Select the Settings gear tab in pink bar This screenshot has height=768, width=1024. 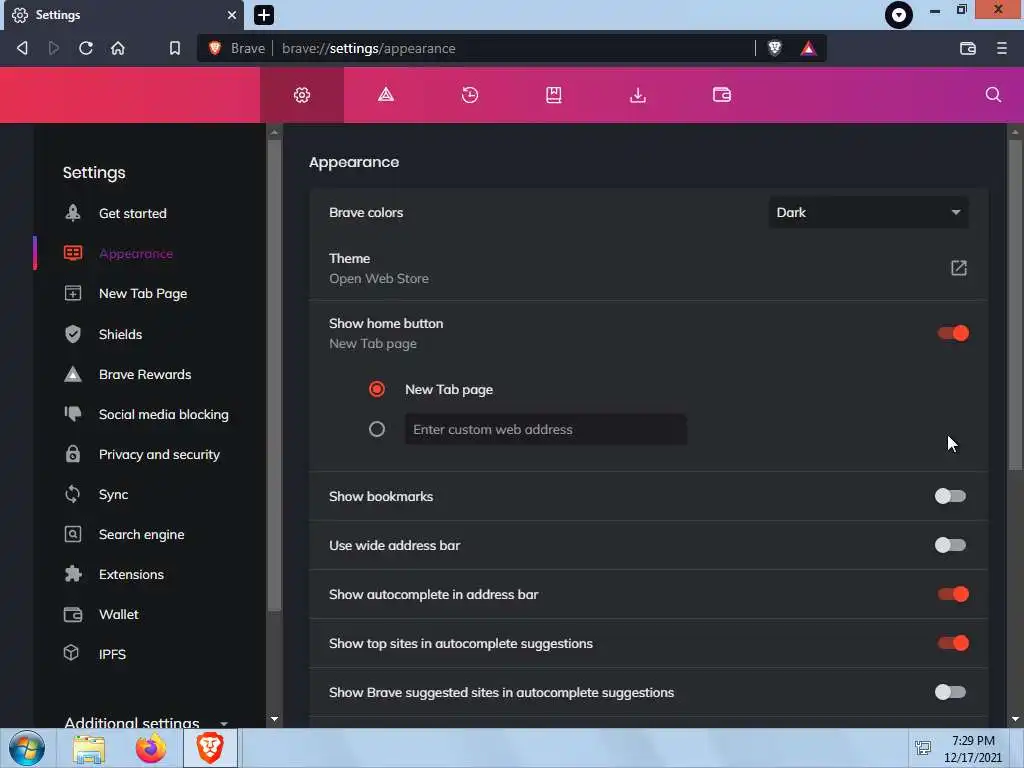(302, 95)
